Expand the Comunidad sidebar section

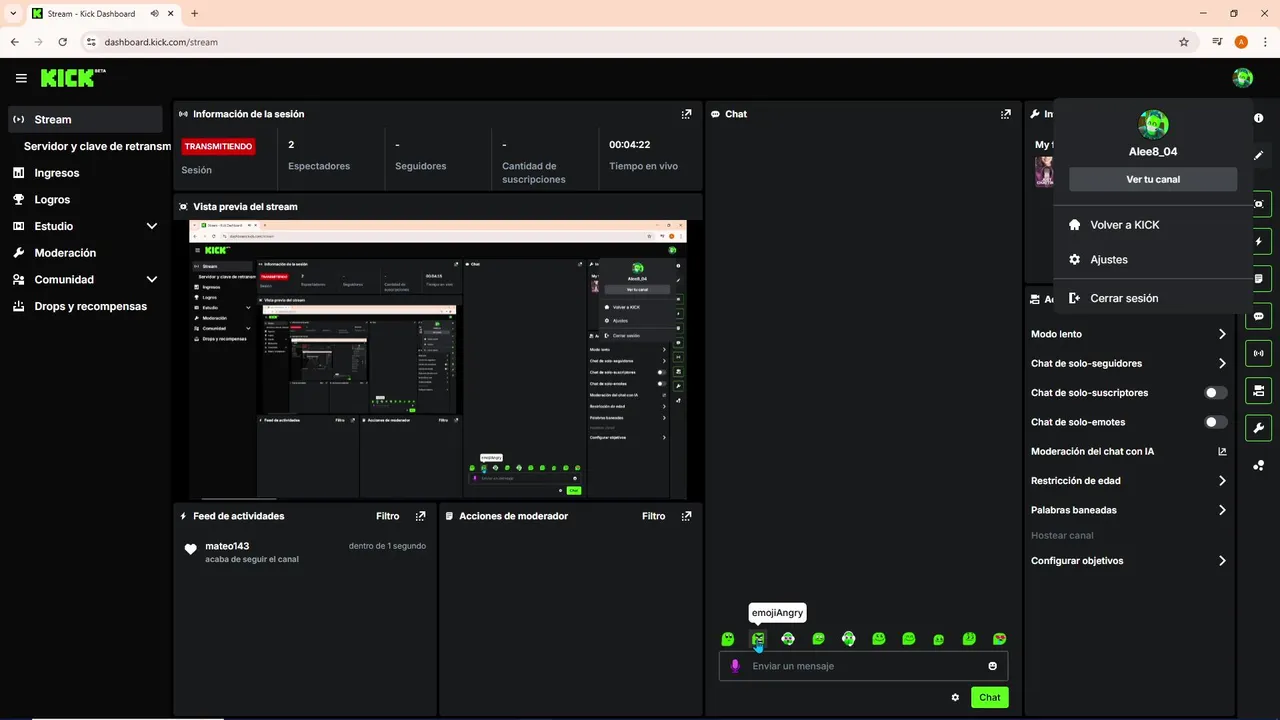point(152,280)
